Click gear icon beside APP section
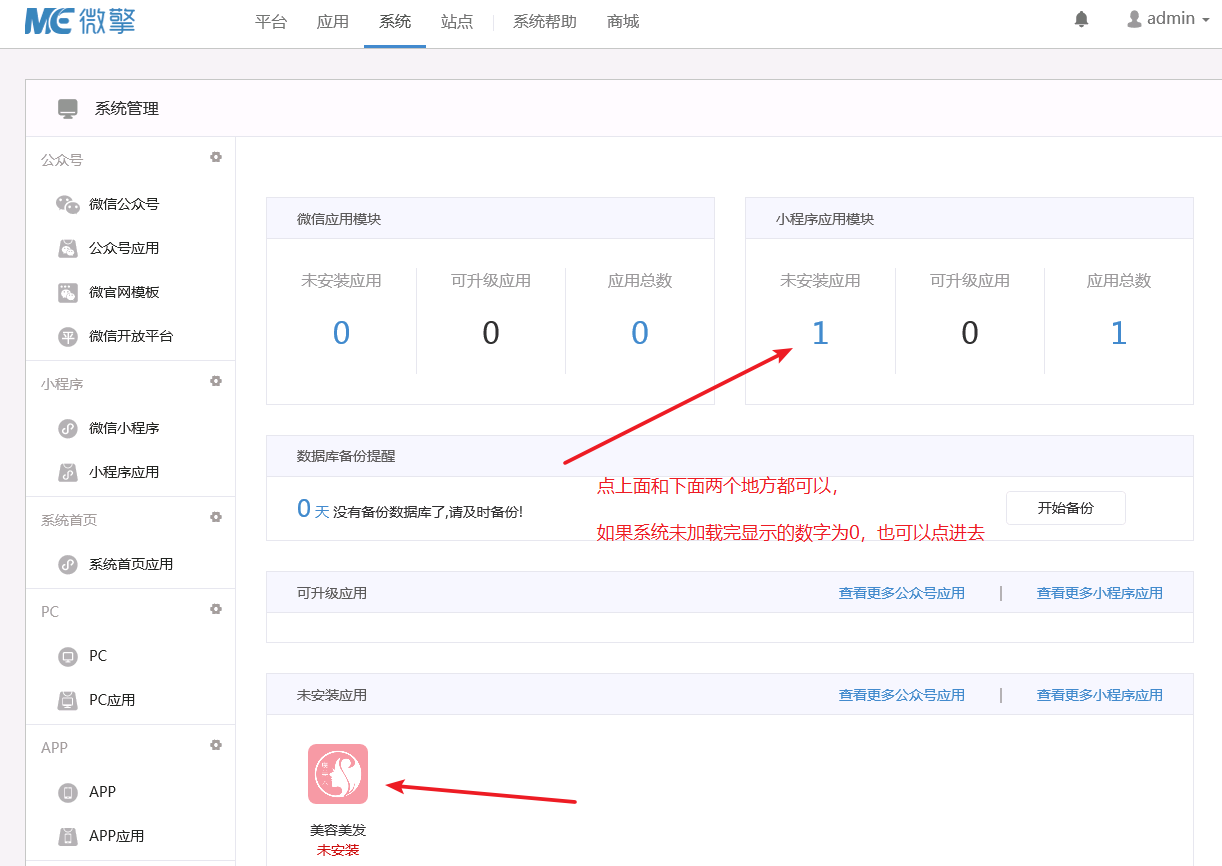The width and height of the screenshot is (1222, 866). tap(215, 745)
